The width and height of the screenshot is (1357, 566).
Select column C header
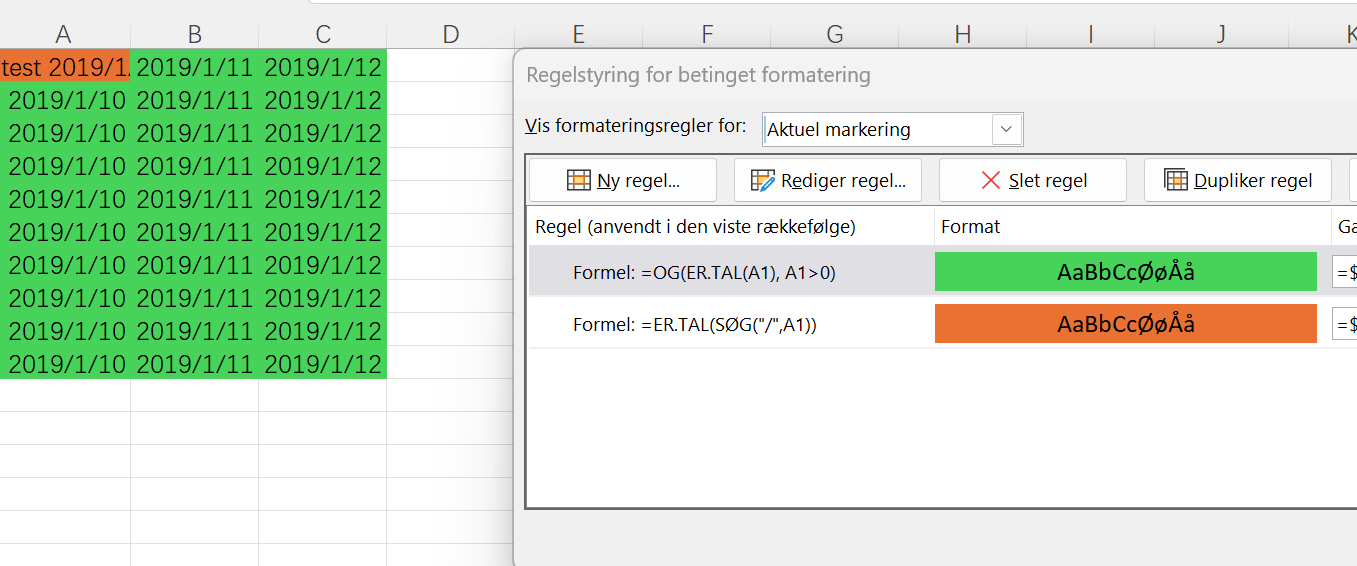pos(322,35)
